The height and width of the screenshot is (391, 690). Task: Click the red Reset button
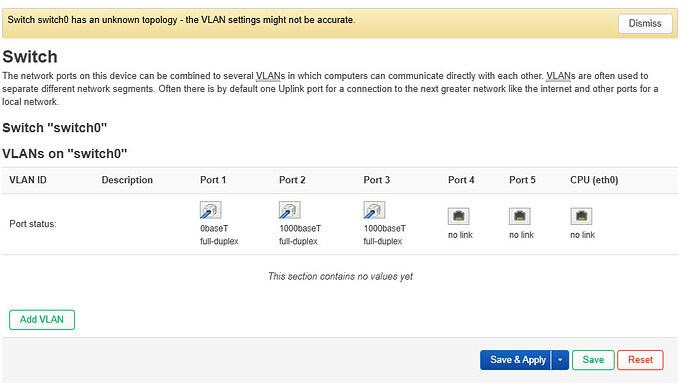(640, 360)
